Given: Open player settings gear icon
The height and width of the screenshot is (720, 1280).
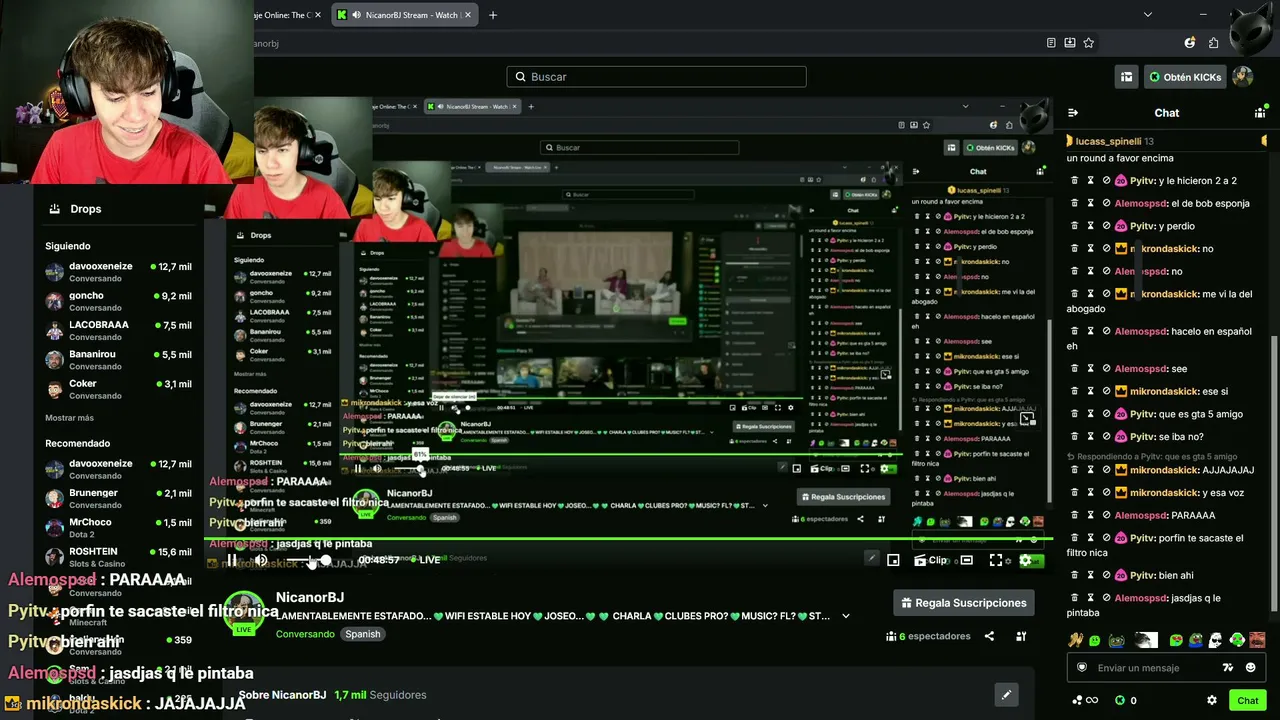Looking at the screenshot, I should pos(1025,560).
